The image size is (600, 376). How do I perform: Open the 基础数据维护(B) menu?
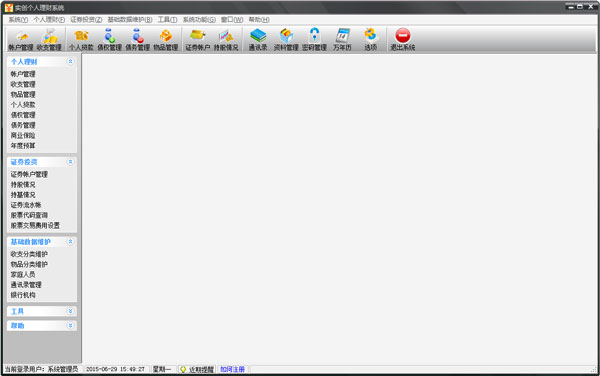coord(130,20)
